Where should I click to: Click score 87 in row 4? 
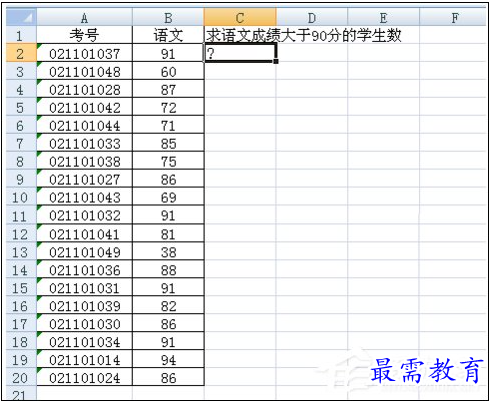coord(168,89)
